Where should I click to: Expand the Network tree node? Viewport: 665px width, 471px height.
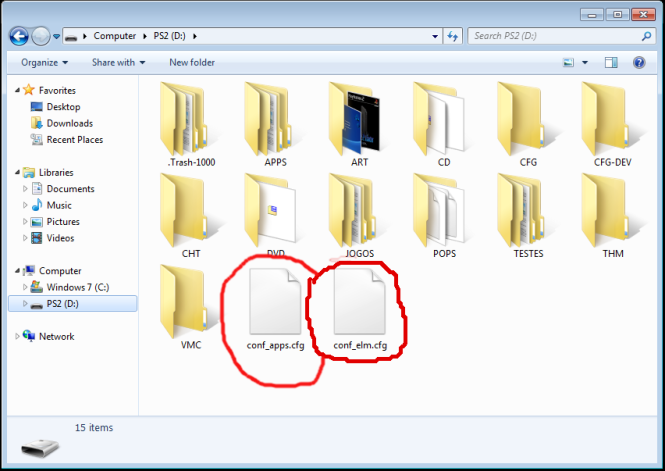18,337
